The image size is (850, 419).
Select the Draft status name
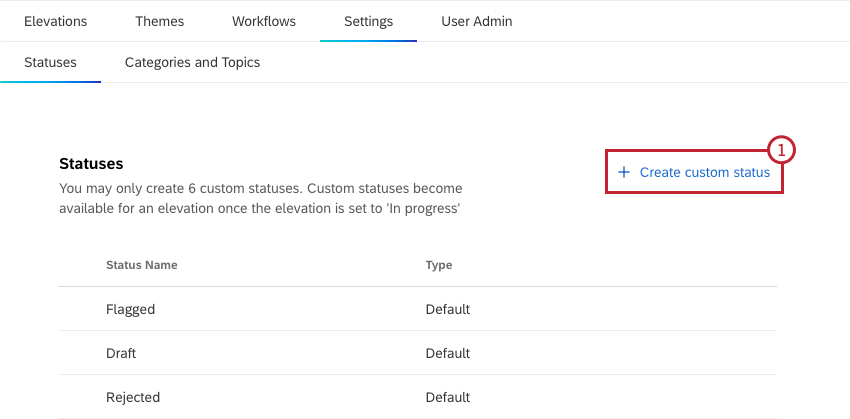(x=121, y=353)
